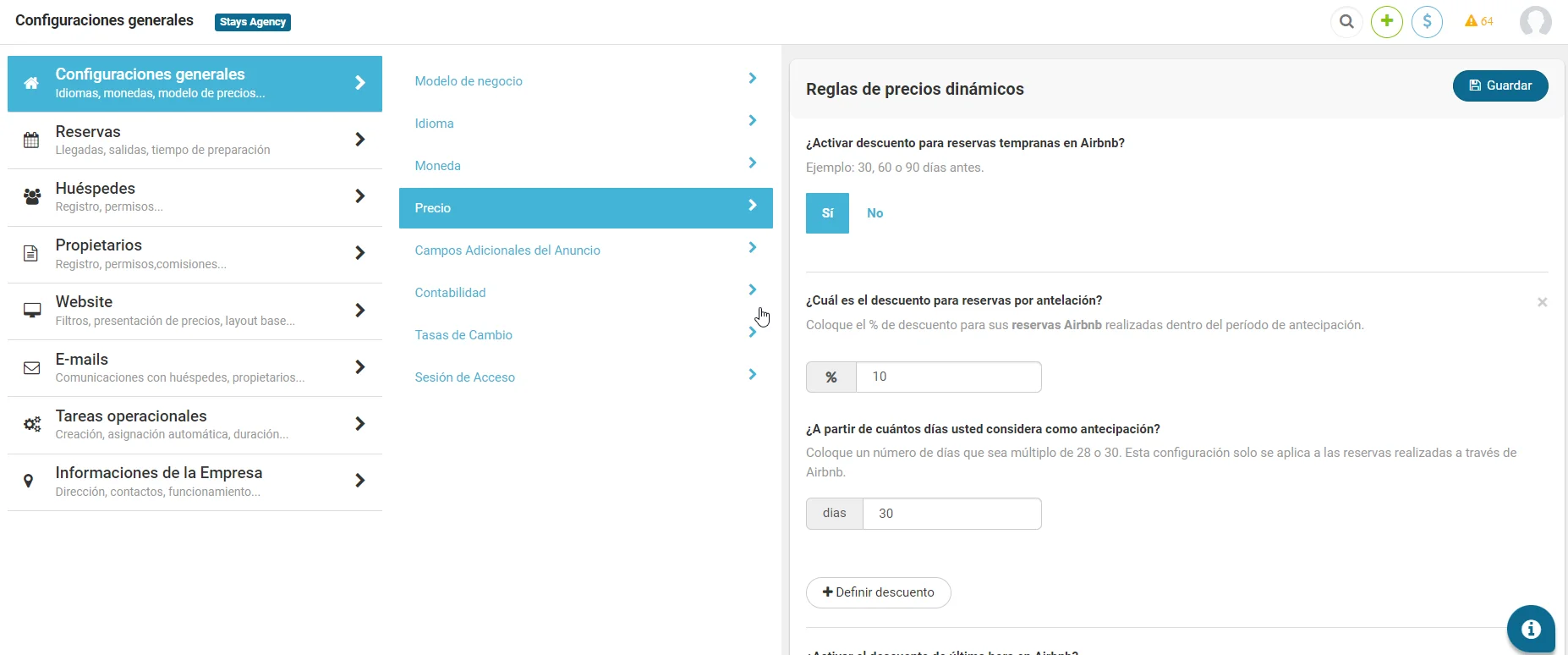Viewport: 1568px width, 655px height.
Task: Click the discount percentage input field
Action: (949, 377)
